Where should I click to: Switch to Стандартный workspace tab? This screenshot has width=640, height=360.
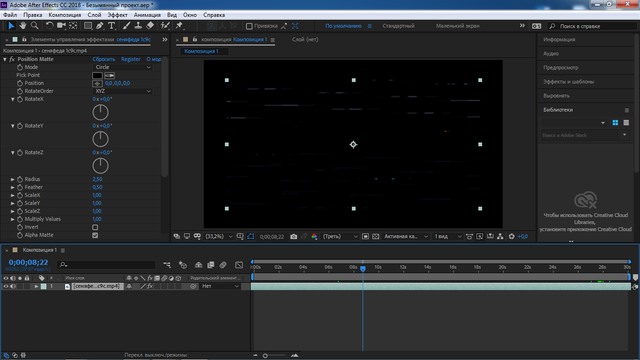point(398,26)
